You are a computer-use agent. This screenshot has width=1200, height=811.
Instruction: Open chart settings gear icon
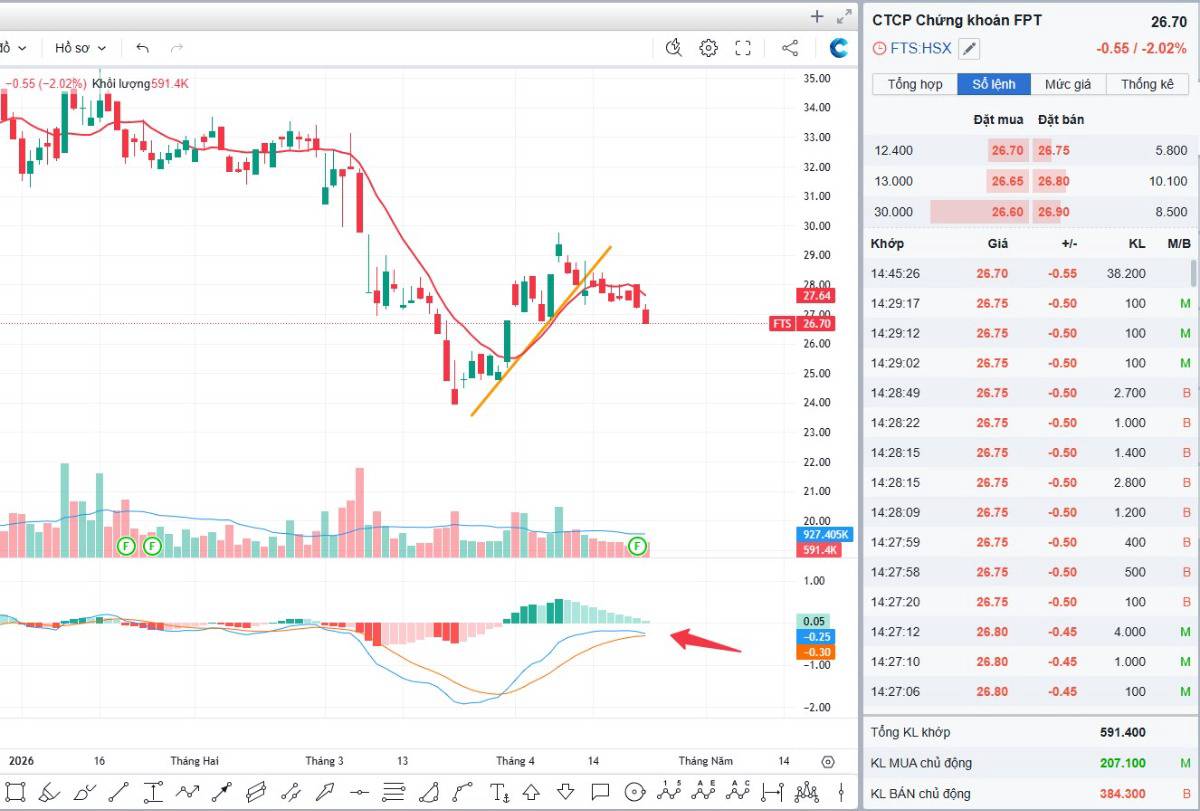(x=709, y=48)
